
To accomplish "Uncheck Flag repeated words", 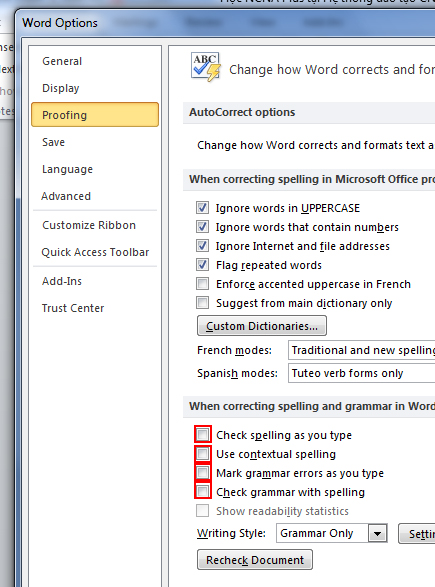I will pyautogui.click(x=203, y=265).
